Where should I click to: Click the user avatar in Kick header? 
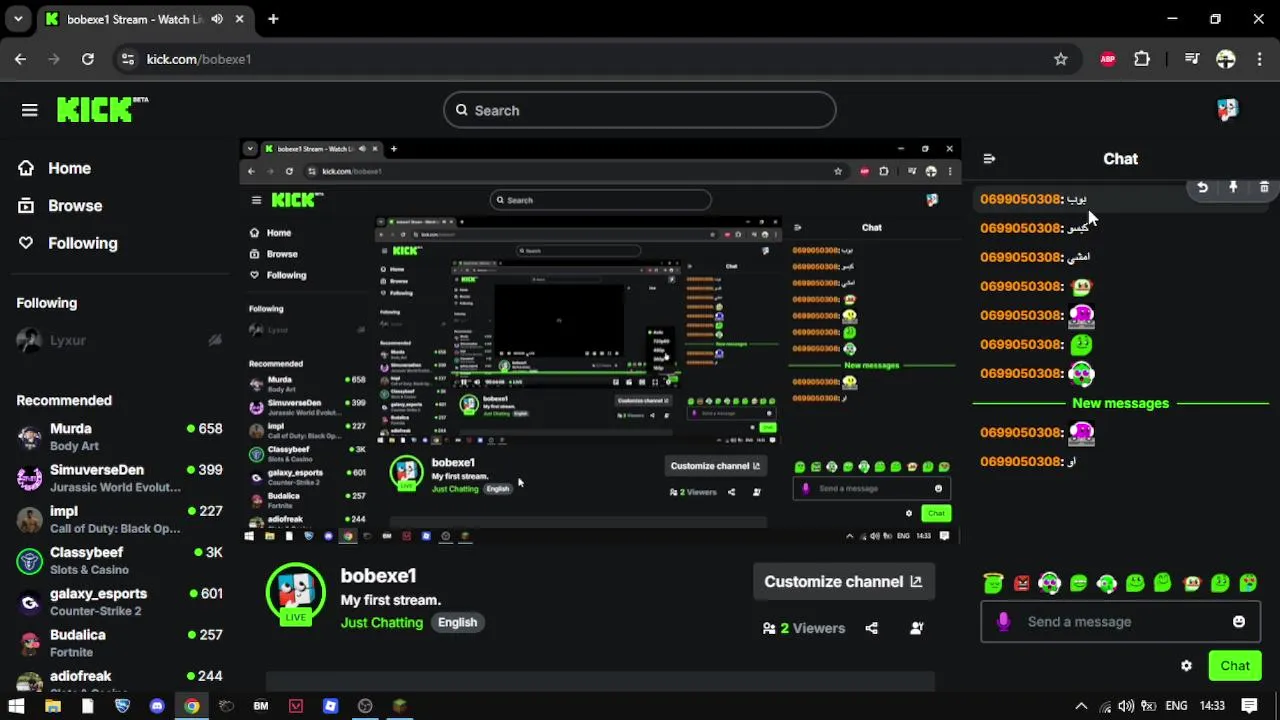pos(1228,110)
